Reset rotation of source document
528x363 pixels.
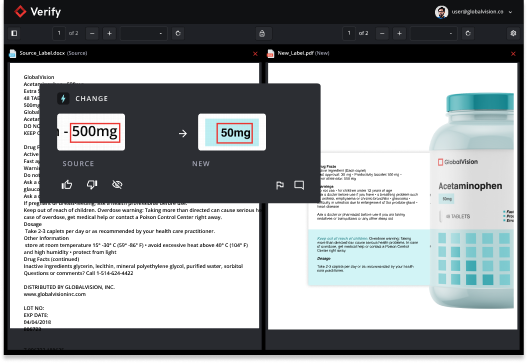coord(178,33)
